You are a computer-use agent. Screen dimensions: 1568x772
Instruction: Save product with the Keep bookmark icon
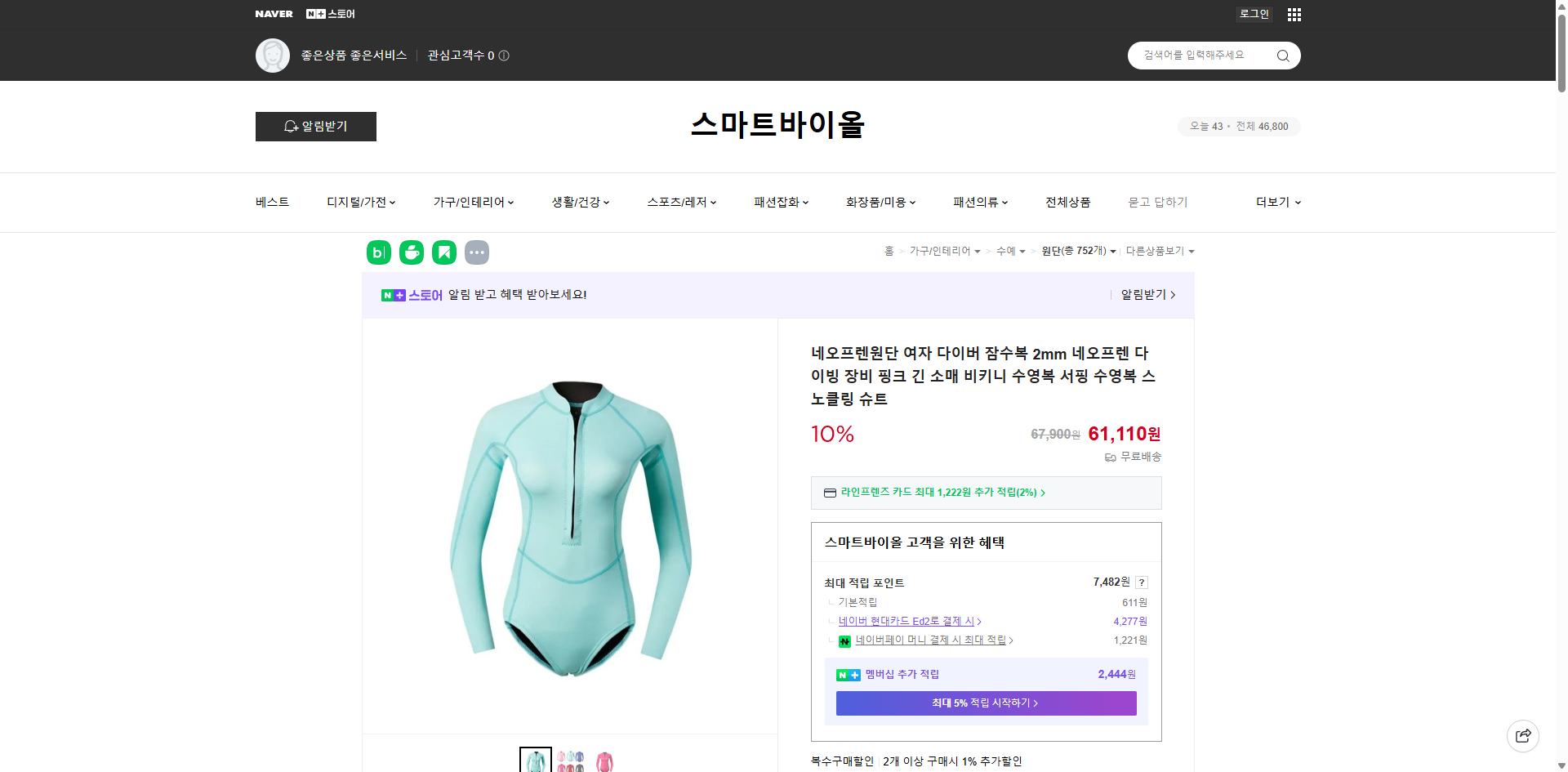point(443,252)
